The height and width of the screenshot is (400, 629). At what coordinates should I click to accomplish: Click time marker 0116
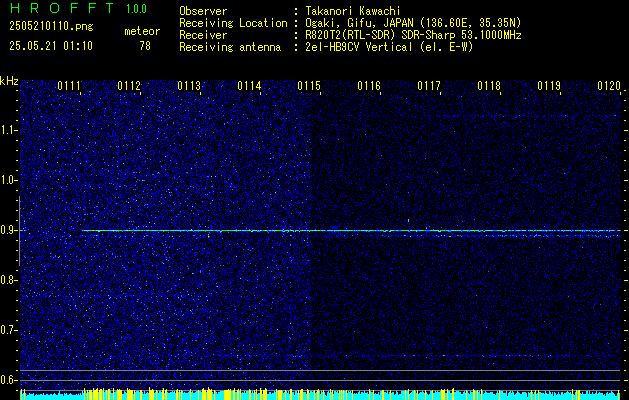[369, 86]
